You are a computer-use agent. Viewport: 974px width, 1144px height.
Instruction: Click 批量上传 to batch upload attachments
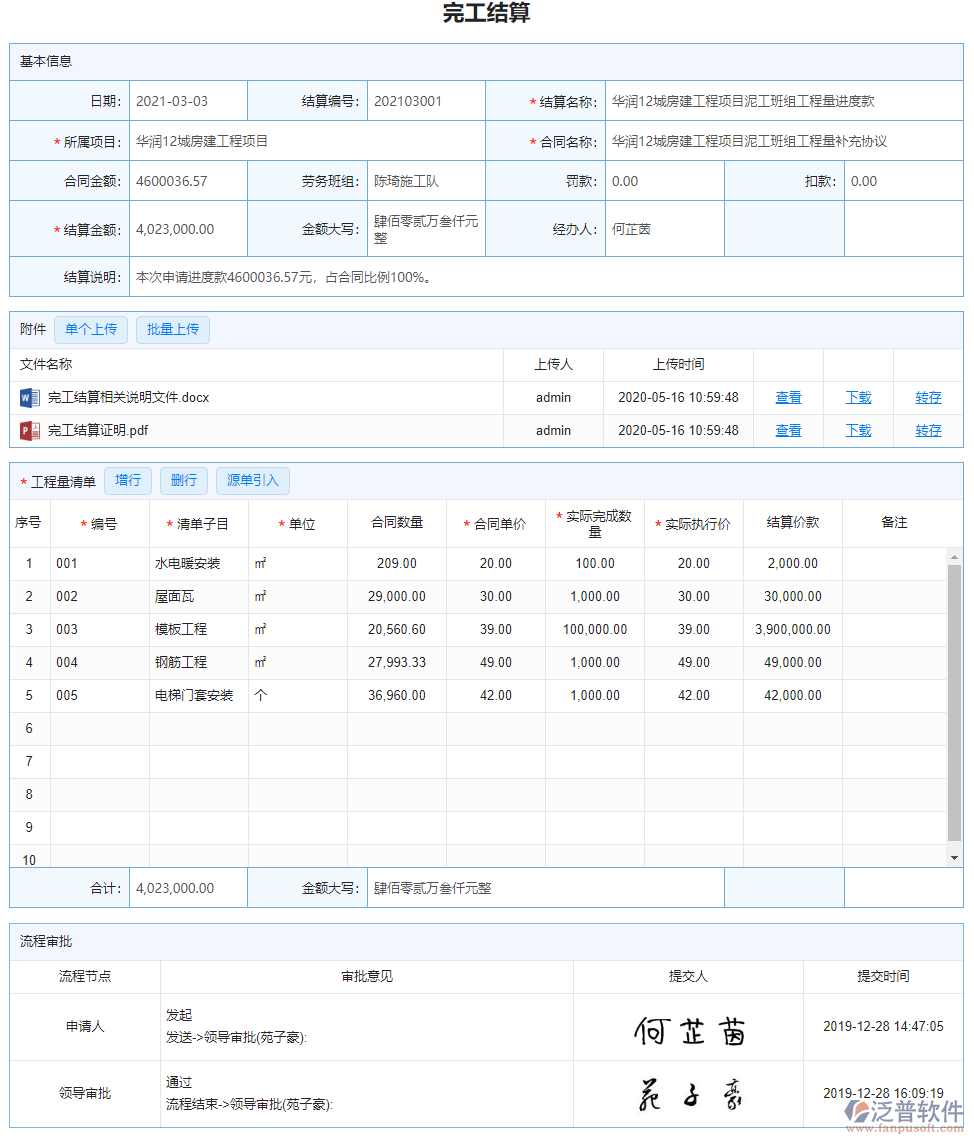pyautogui.click(x=172, y=329)
